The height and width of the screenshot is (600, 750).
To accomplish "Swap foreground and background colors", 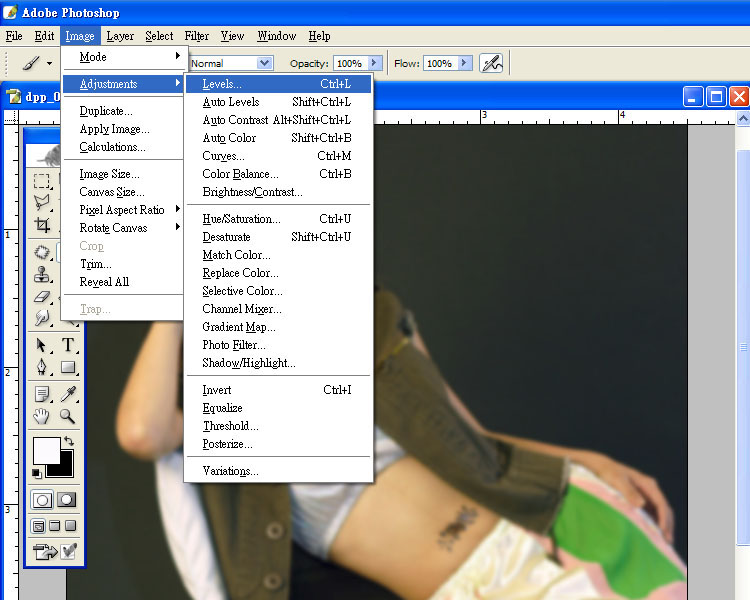I will (x=68, y=441).
